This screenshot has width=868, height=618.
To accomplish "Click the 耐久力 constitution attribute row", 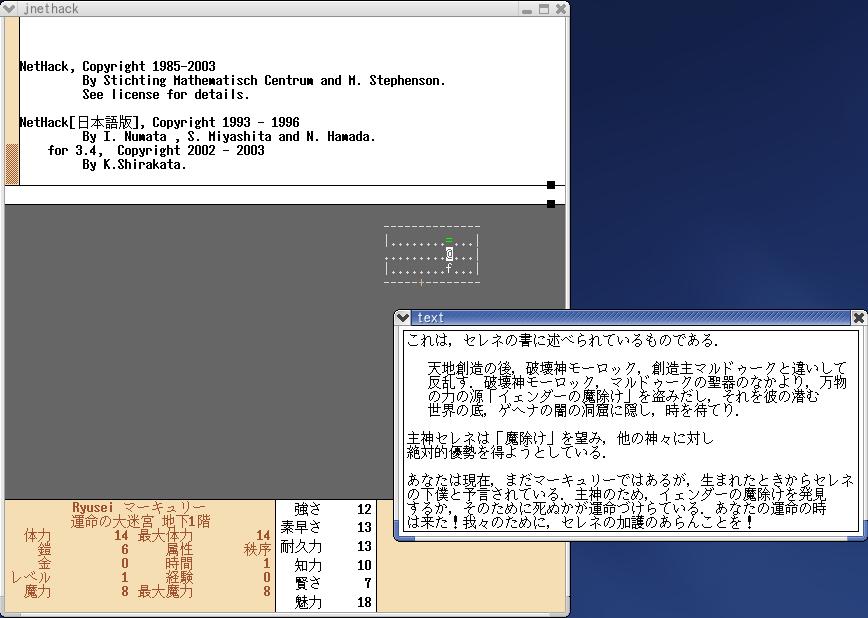I will [326, 547].
